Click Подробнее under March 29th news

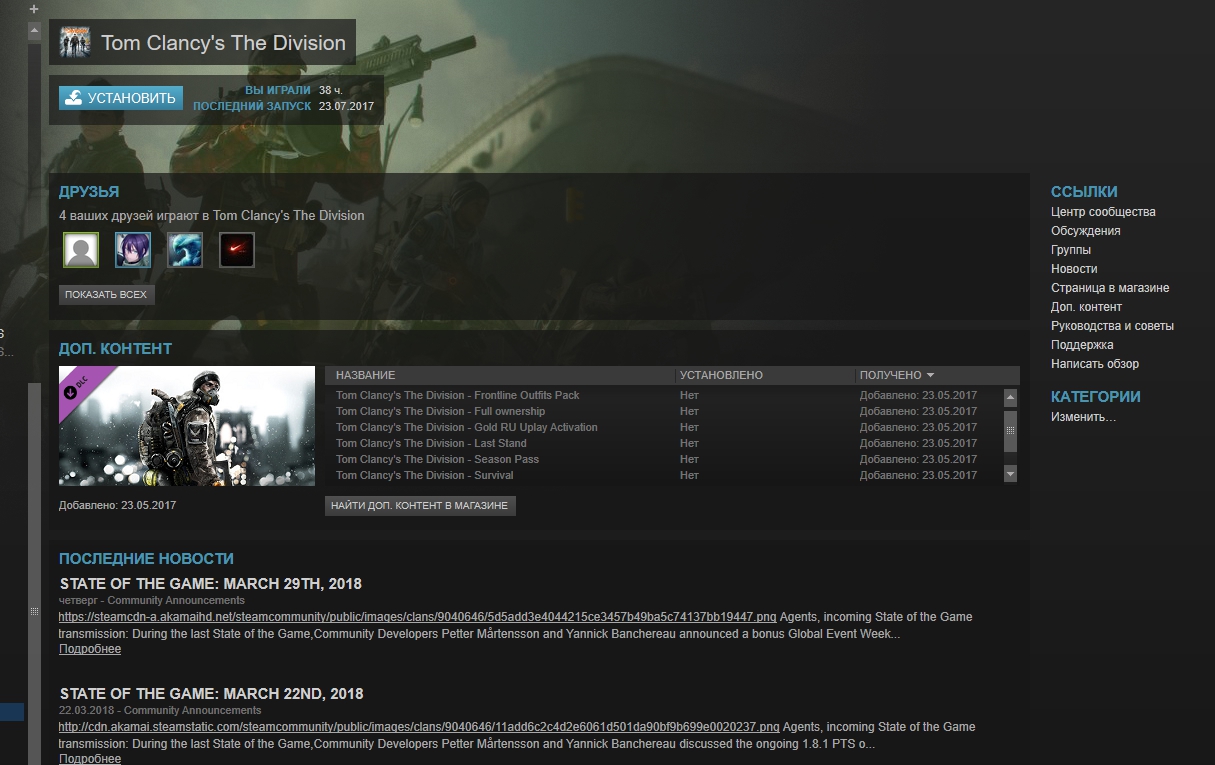pyautogui.click(x=90, y=649)
